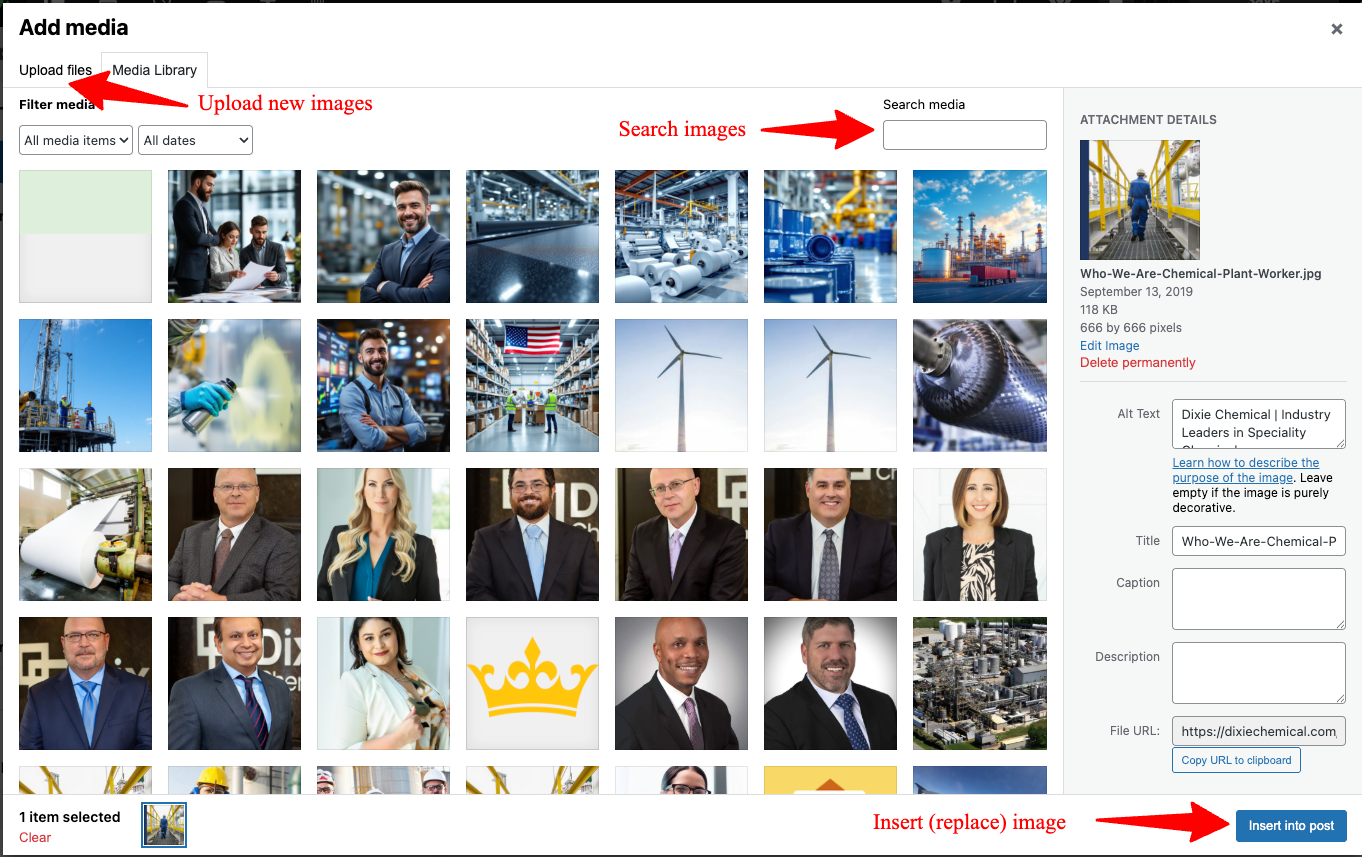Image resolution: width=1362 pixels, height=857 pixels.
Task: Select the gold crown logo thumbnail
Action: [532, 683]
